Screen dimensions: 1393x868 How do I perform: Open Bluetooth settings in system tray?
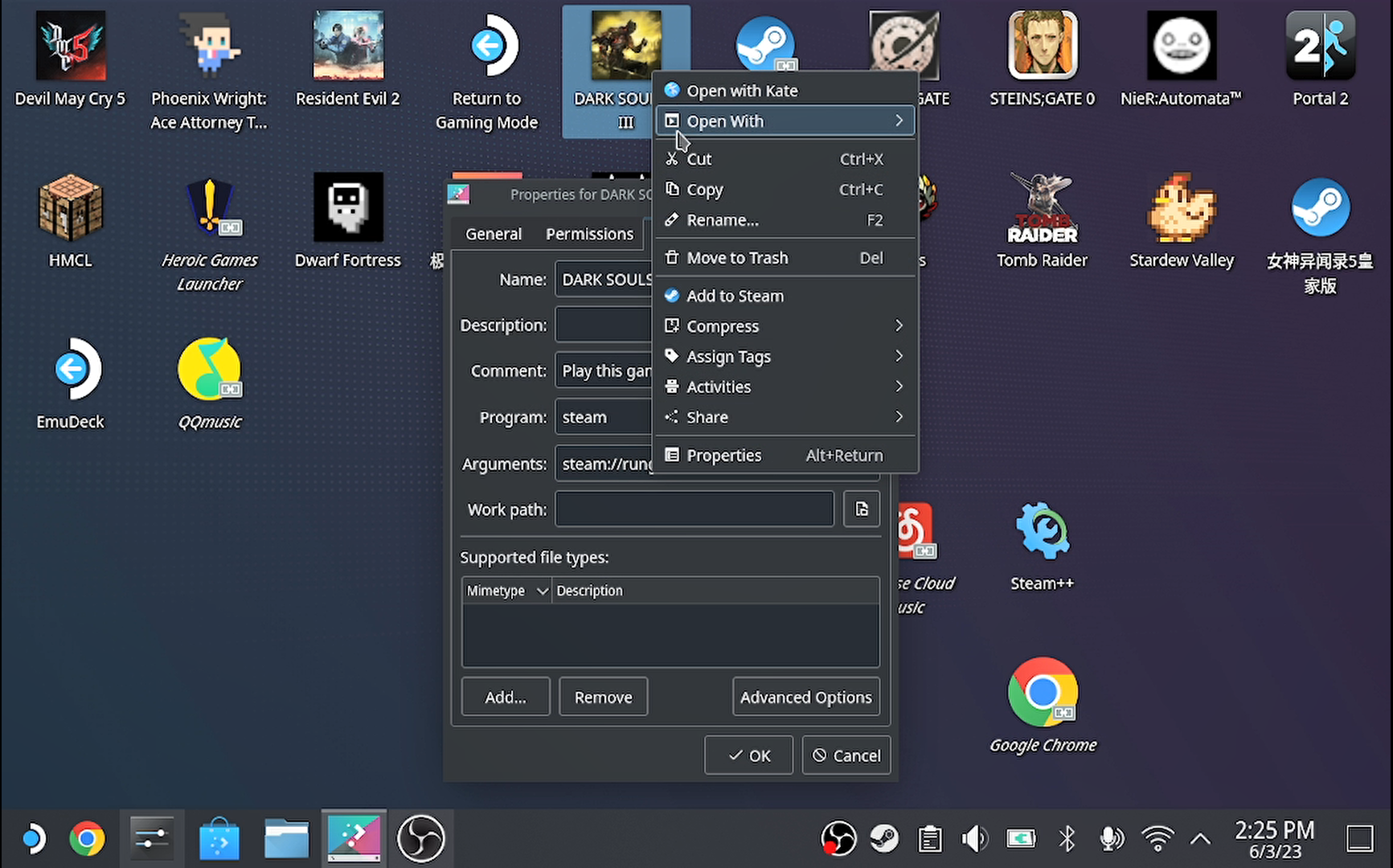pyautogui.click(x=1067, y=839)
